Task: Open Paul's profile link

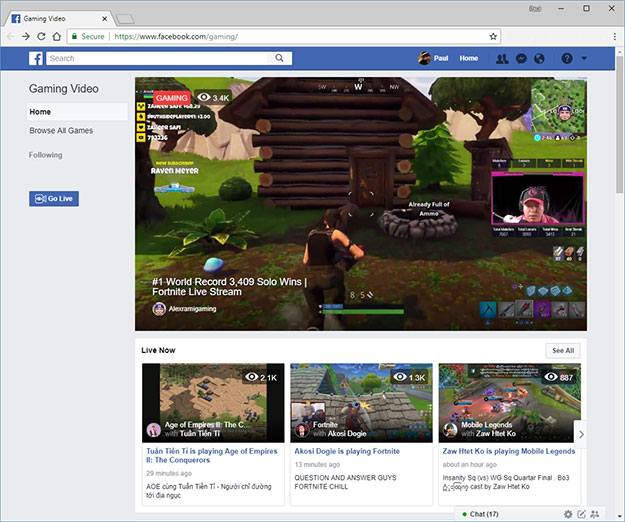Action: (441, 58)
